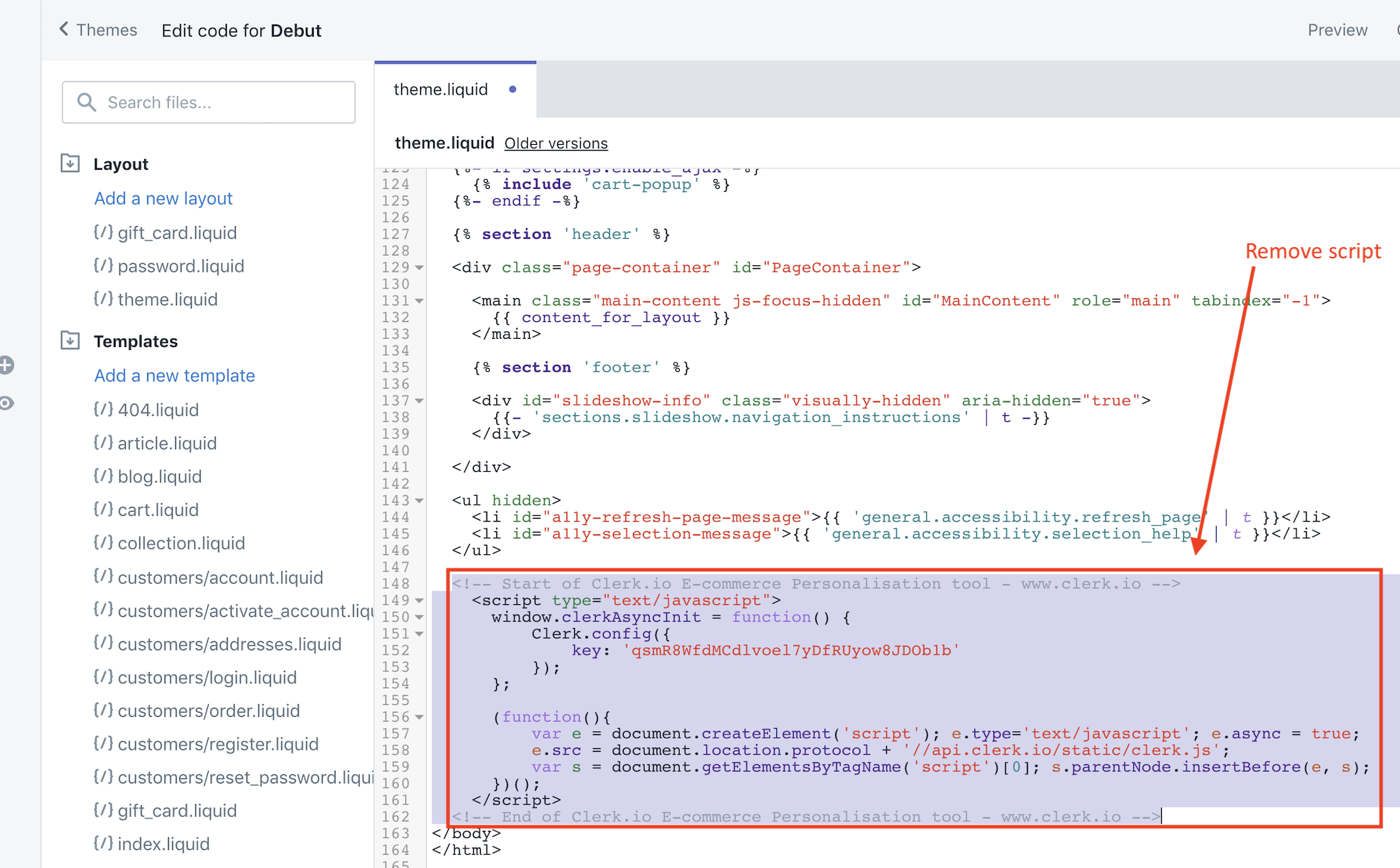Switch to the theme.liquid editor tab
The width and height of the screenshot is (1400, 868).
tap(440, 89)
